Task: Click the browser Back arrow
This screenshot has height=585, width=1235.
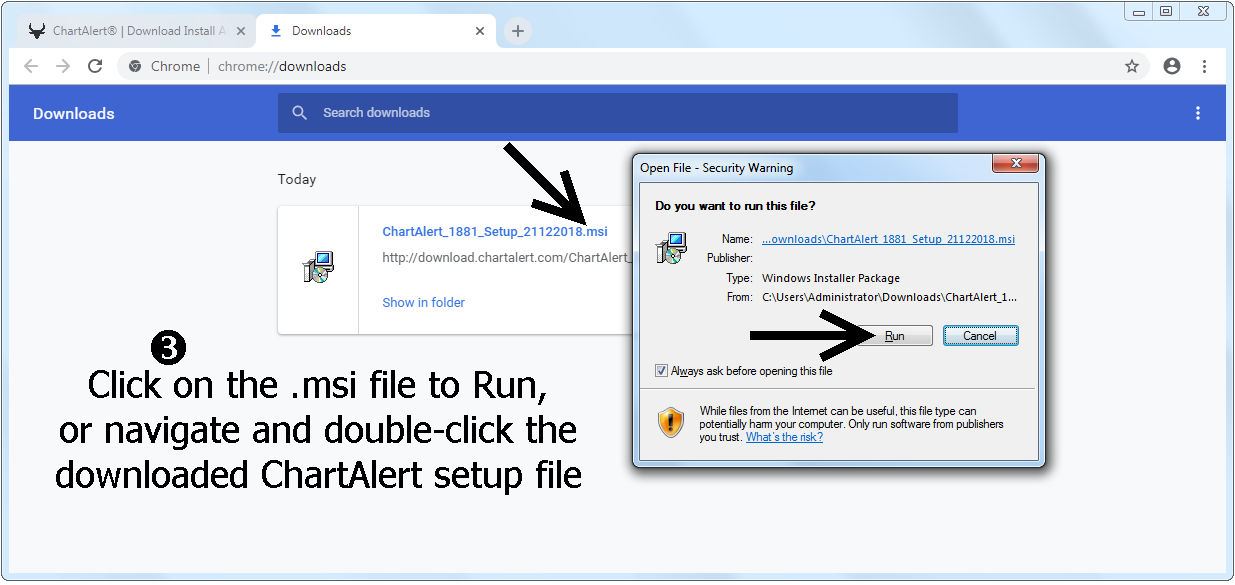Action: pyautogui.click(x=31, y=66)
